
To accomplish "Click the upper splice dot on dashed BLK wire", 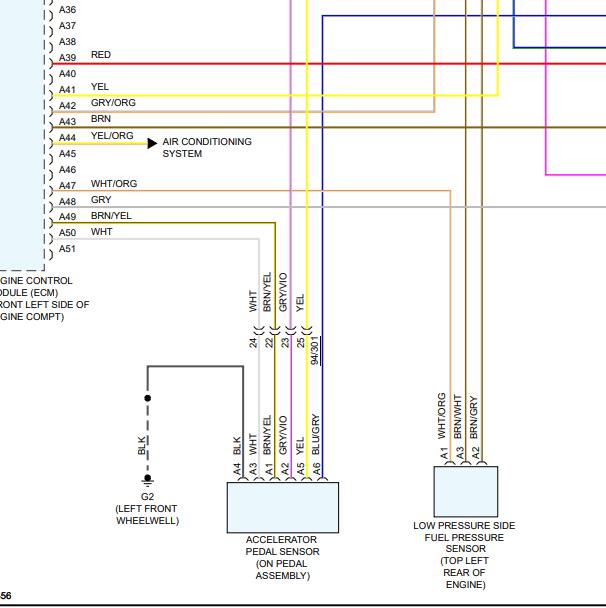I will coord(147,398).
